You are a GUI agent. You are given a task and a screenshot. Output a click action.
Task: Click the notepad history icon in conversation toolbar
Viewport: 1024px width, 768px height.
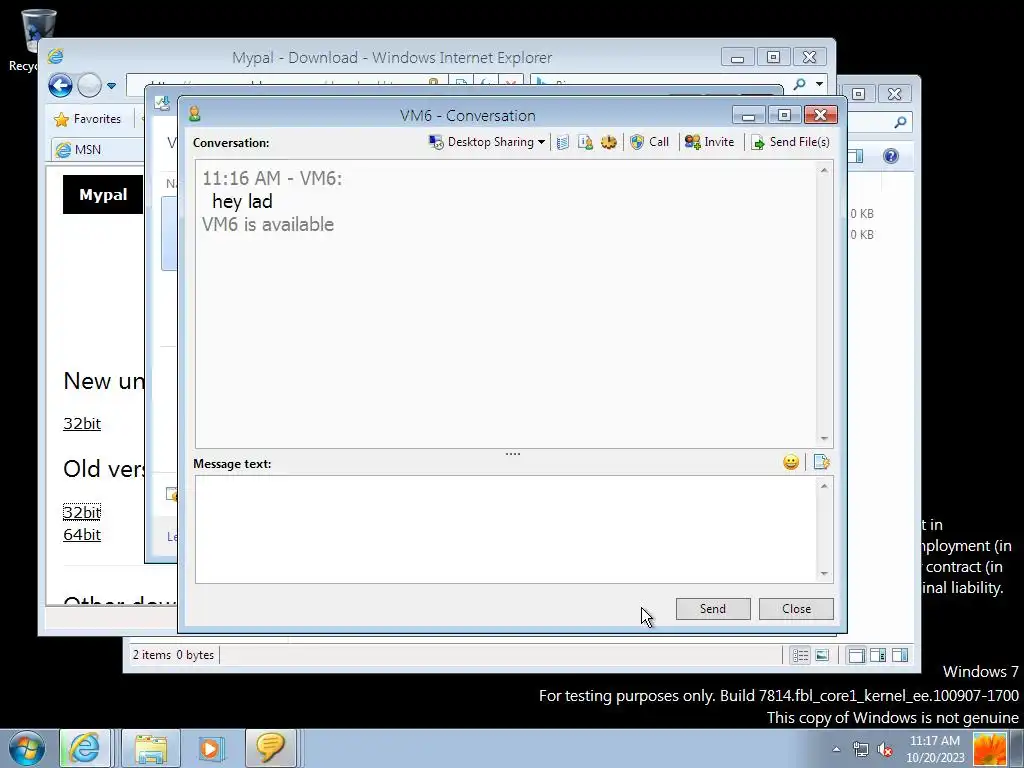tap(563, 142)
